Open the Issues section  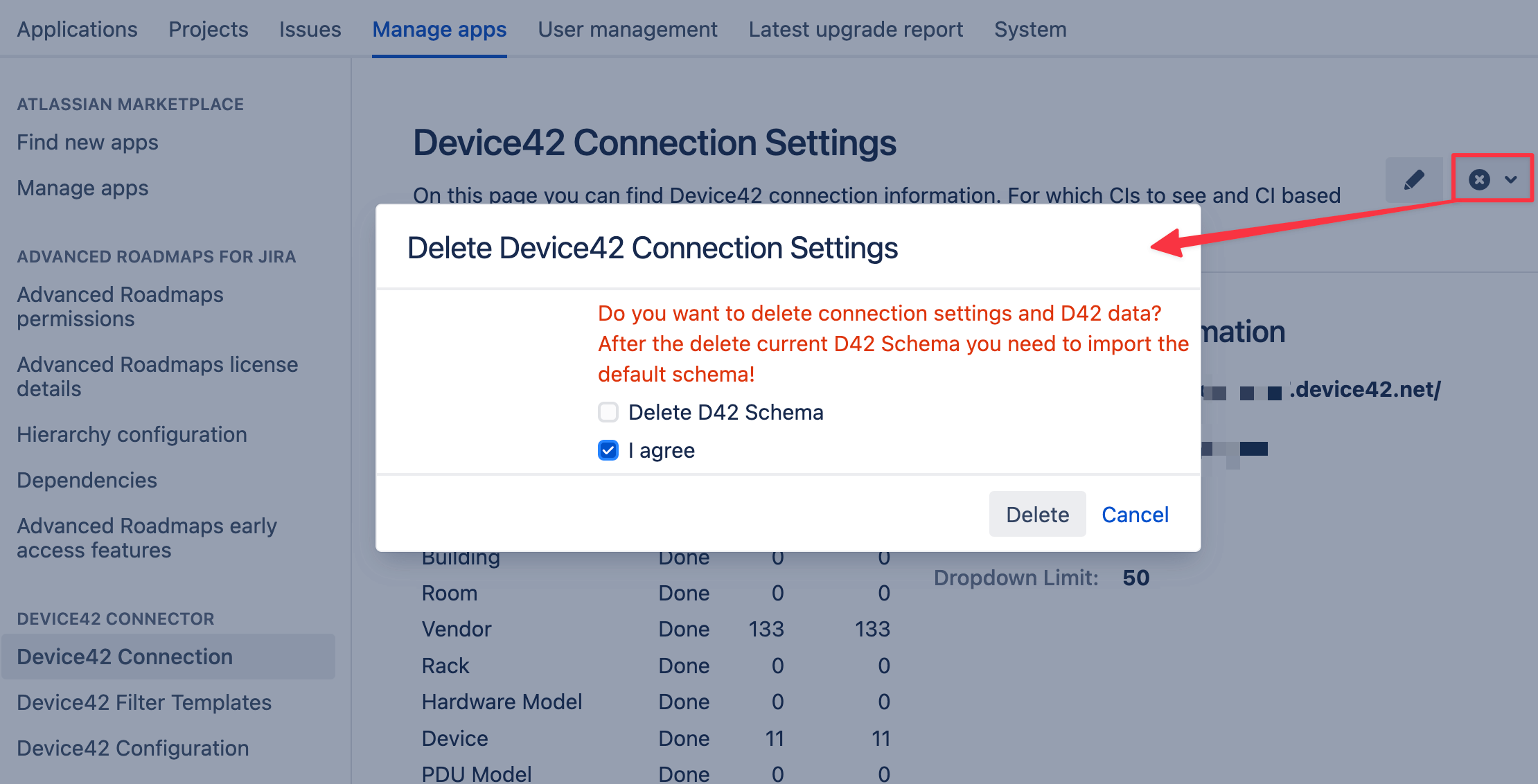click(x=310, y=29)
